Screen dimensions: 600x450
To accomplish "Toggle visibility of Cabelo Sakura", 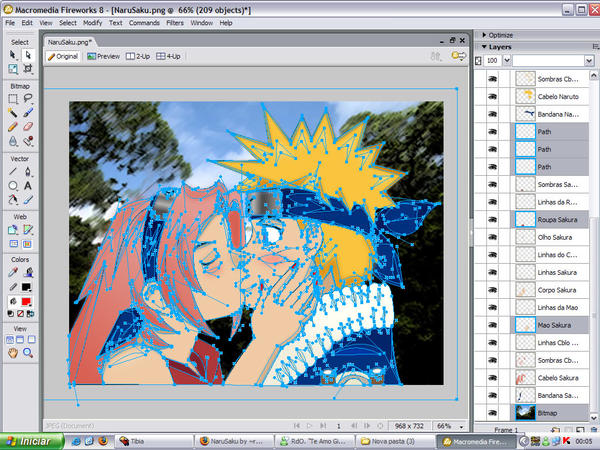I will (x=493, y=378).
